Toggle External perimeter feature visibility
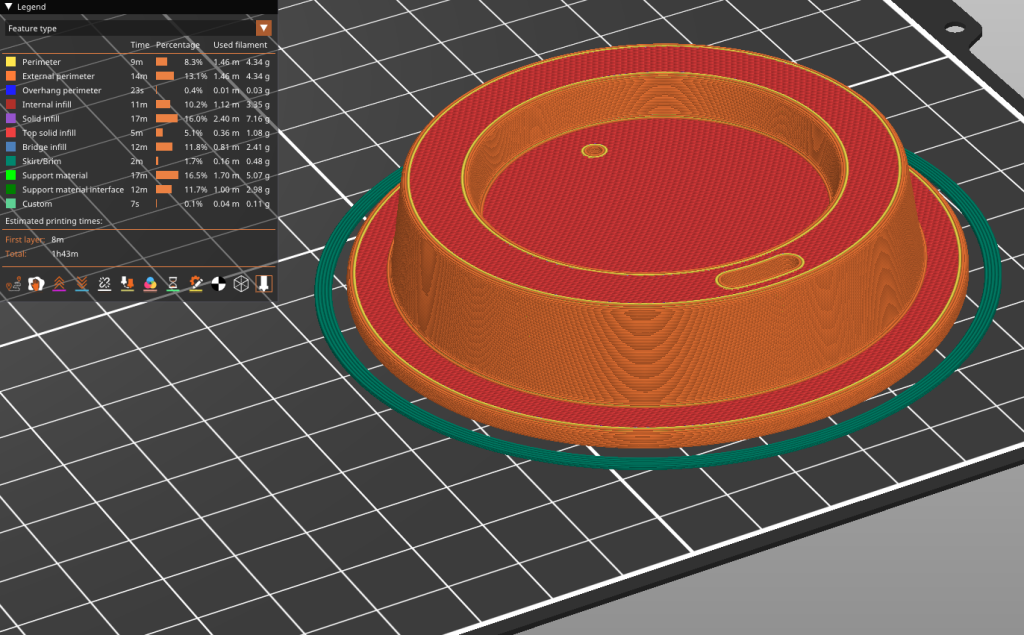 click(x=58, y=76)
